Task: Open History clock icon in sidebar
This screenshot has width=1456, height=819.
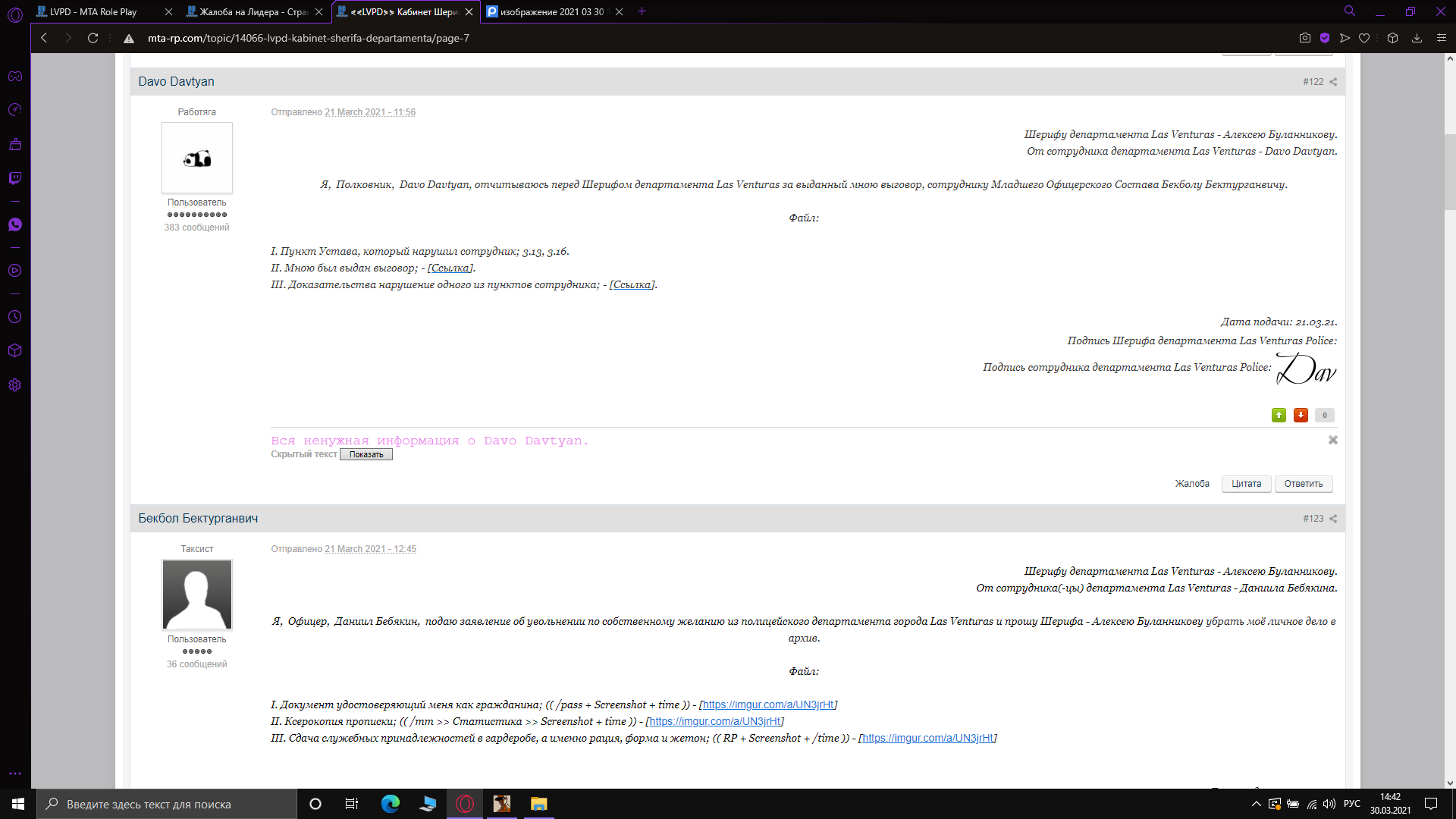Action: point(15,317)
